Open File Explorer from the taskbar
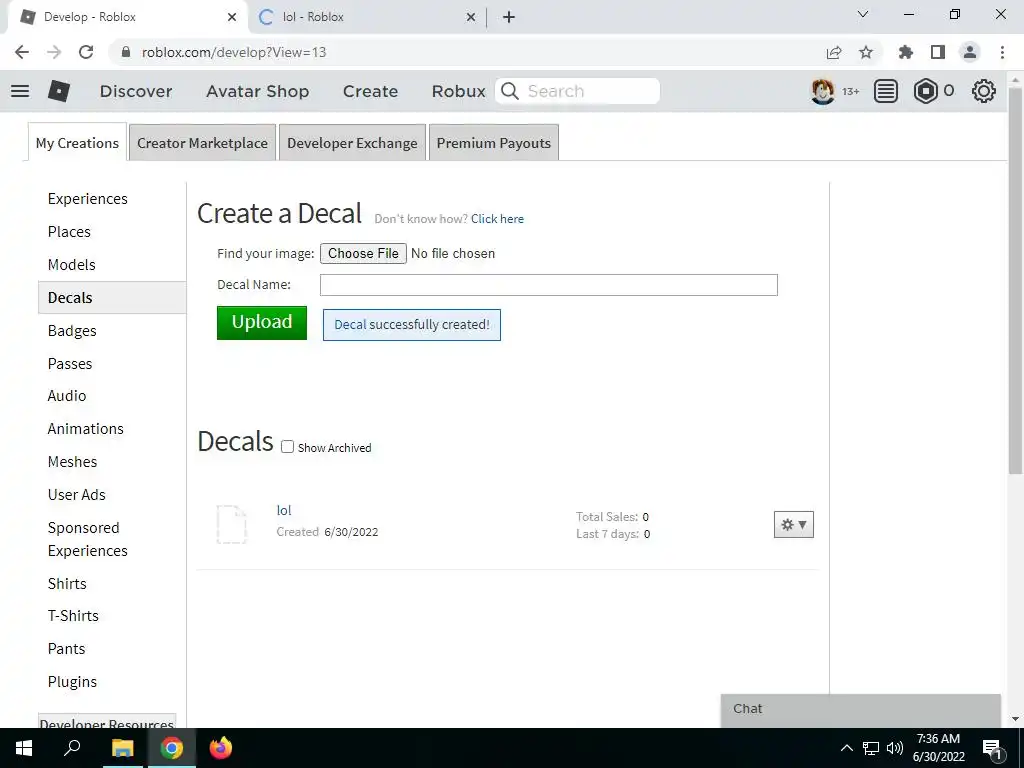 (122, 748)
